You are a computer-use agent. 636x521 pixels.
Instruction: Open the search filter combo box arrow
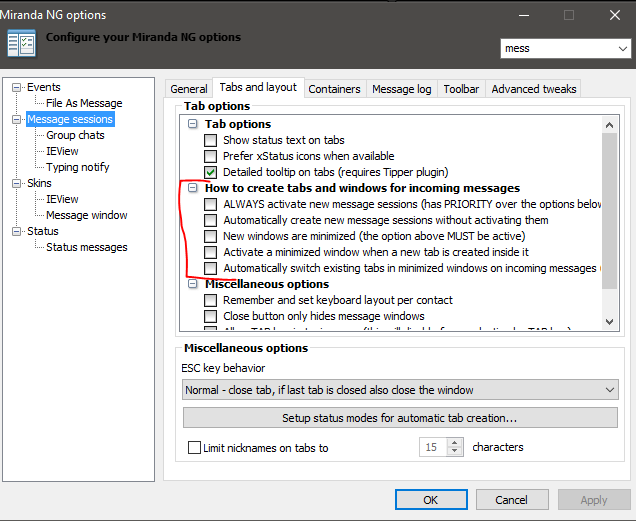click(x=623, y=49)
